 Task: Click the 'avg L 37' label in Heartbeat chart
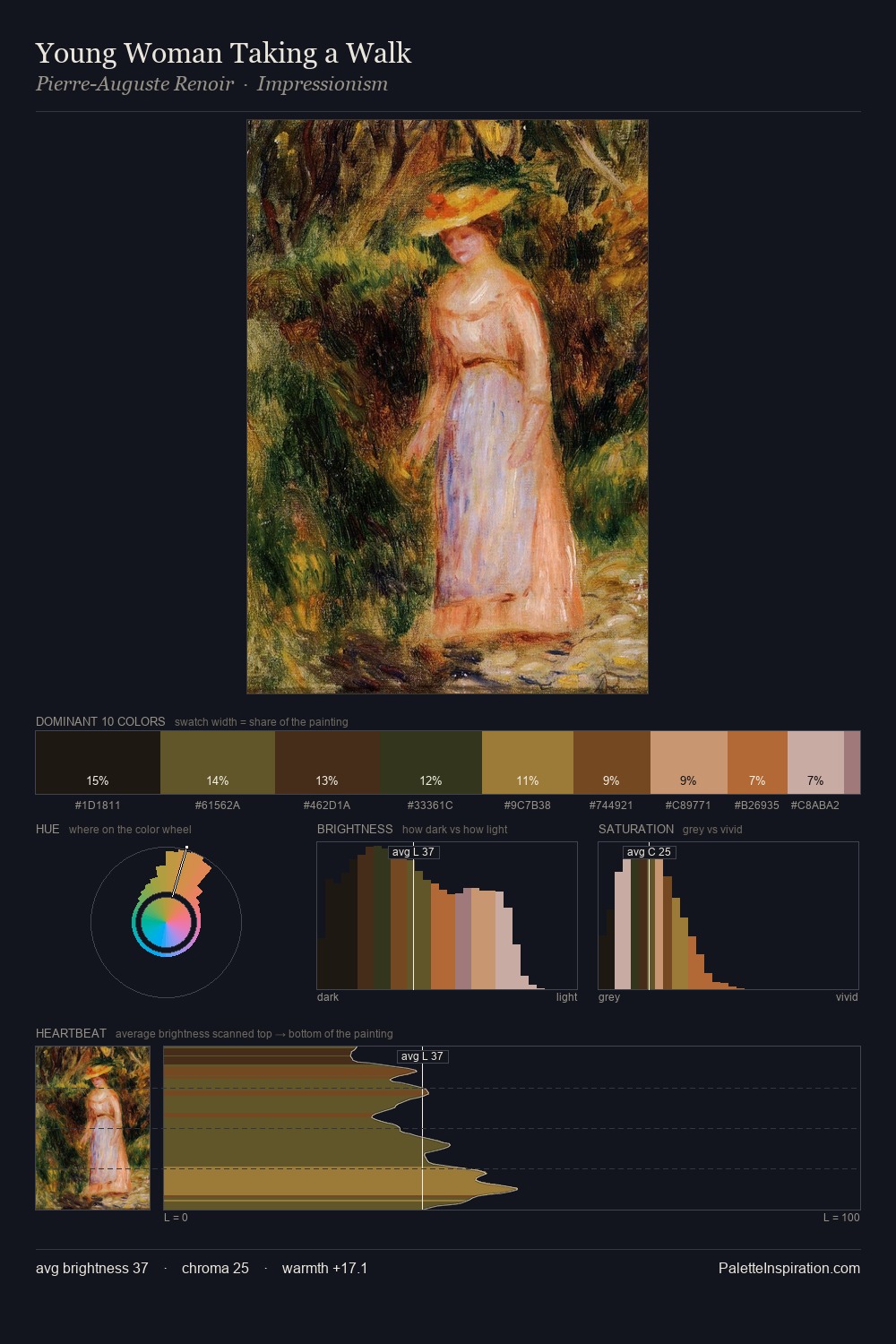click(422, 1056)
